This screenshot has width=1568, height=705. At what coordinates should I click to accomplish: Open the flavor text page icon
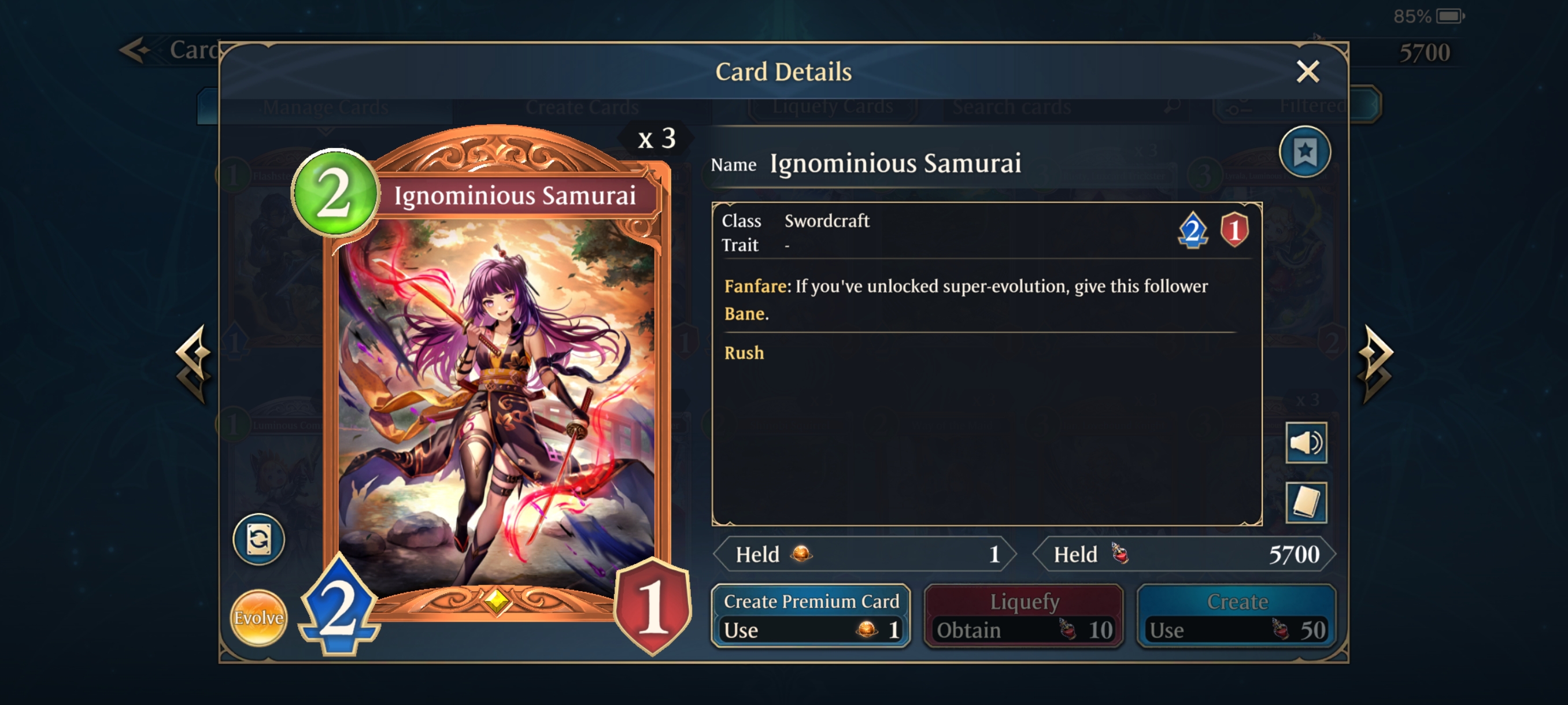pos(1306,502)
